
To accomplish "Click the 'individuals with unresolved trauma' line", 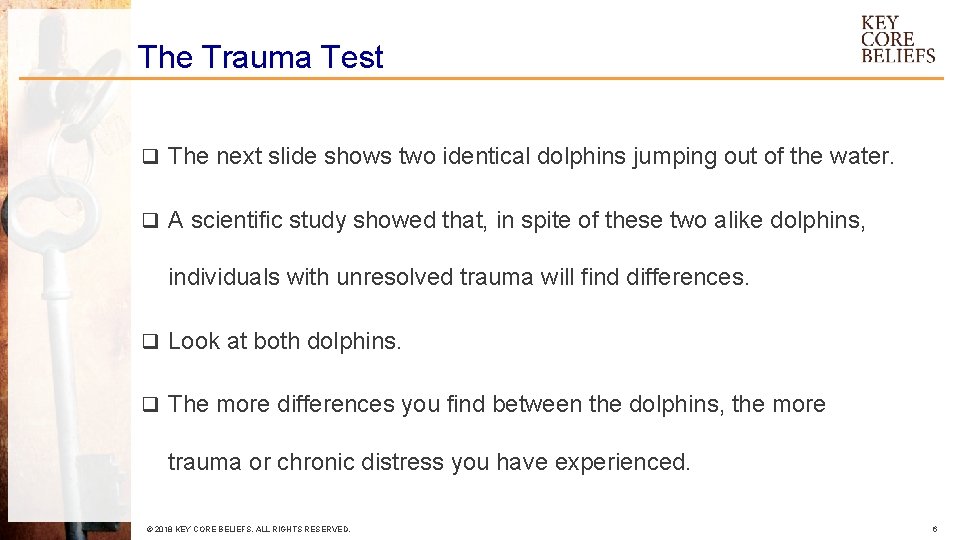I will (459, 278).
